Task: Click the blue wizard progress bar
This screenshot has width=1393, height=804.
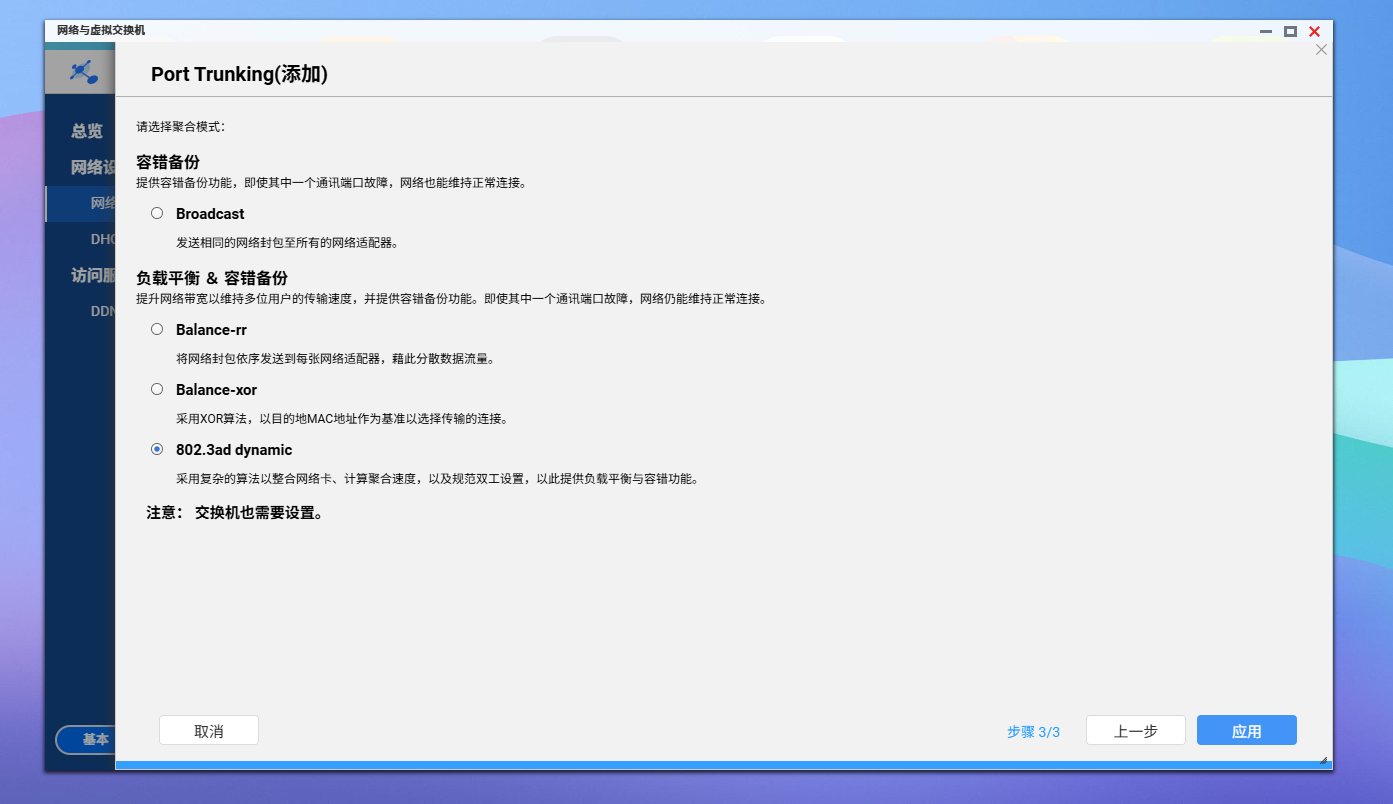Action: tap(723, 765)
